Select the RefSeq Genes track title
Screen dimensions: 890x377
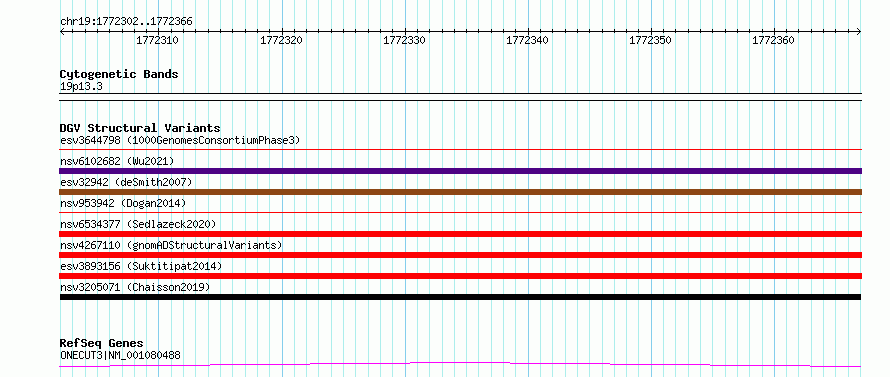point(101,344)
